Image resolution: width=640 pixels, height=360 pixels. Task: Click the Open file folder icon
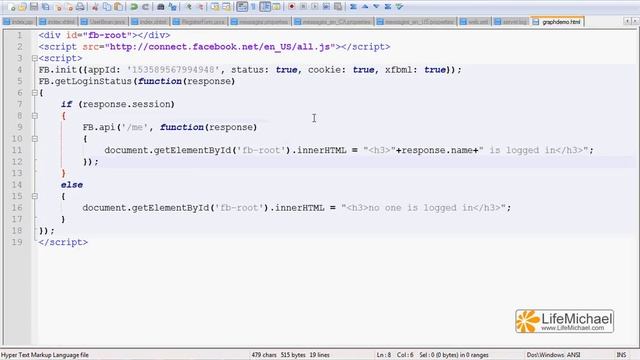[22, 7]
